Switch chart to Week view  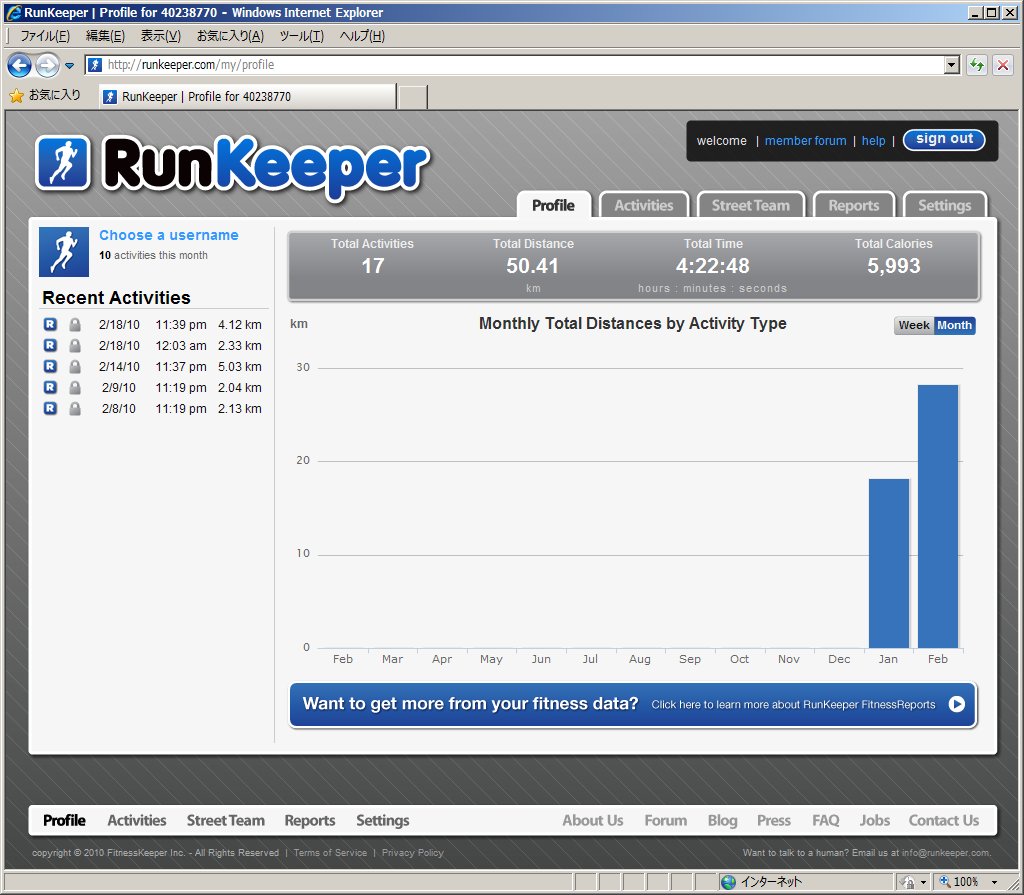[913, 325]
